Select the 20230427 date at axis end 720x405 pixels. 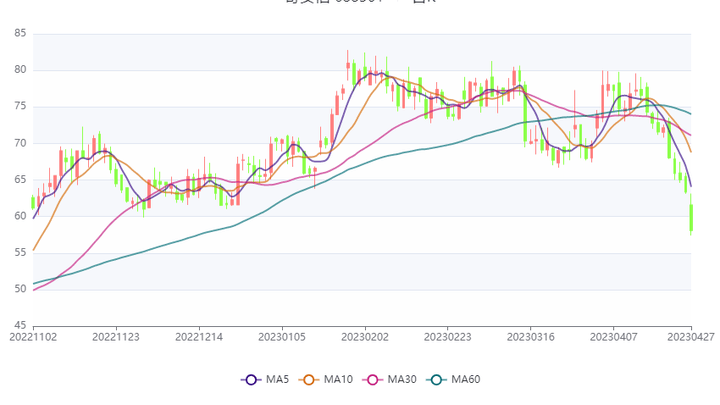[690, 339]
